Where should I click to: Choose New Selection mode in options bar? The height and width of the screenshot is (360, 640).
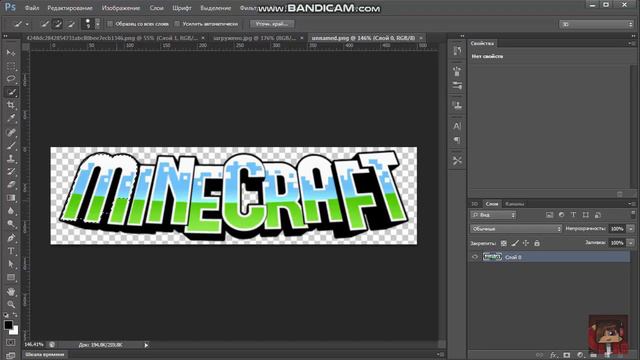pos(44,24)
